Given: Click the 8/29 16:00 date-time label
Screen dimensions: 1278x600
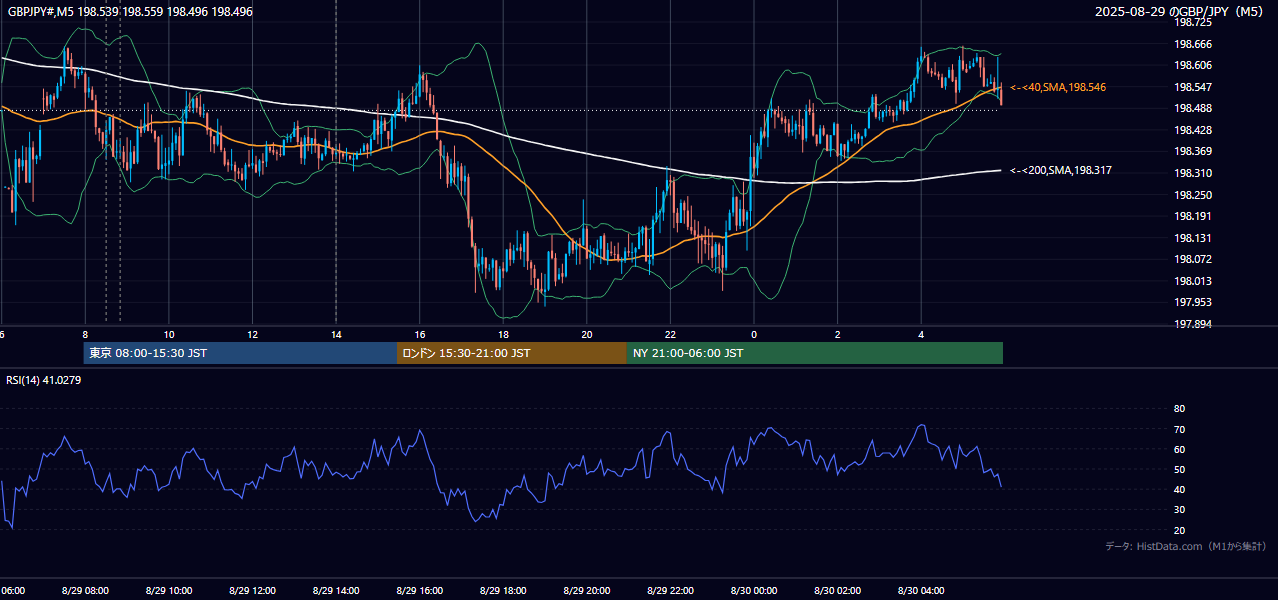Looking at the screenshot, I should point(420,591).
